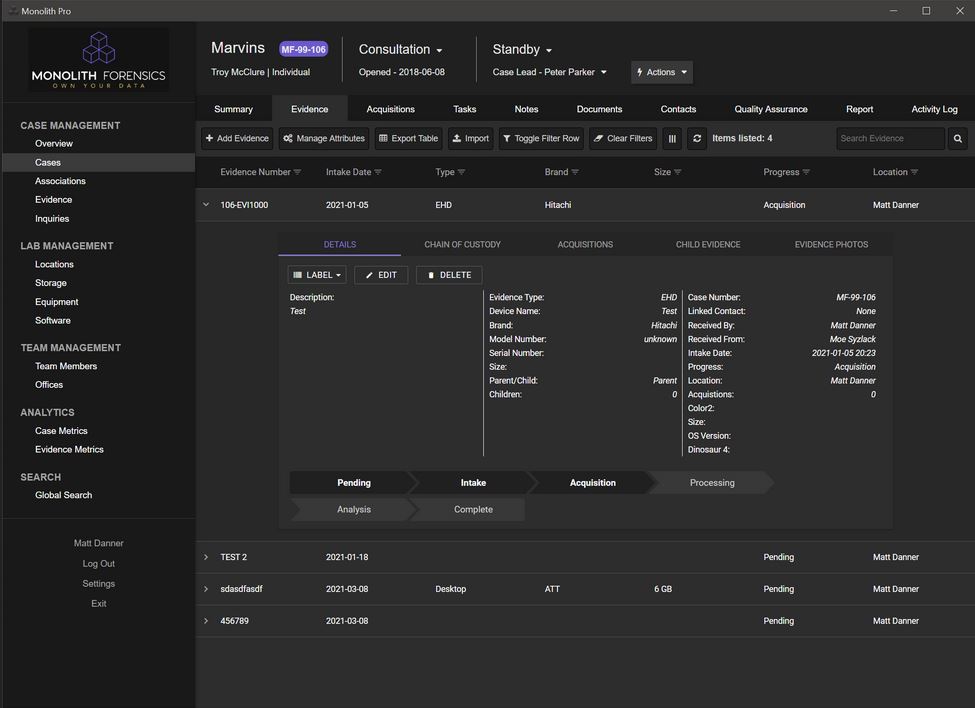Screen dimensions: 975x708
Task: Click Exit in sidebar
Action: 98,603
